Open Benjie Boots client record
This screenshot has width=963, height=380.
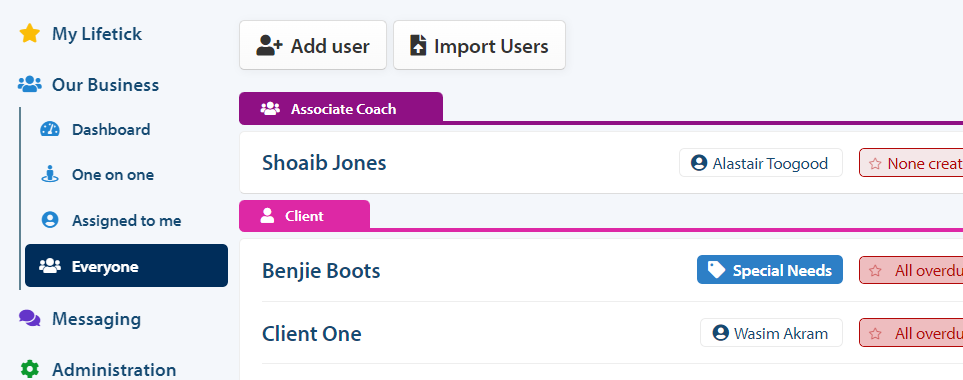(321, 271)
